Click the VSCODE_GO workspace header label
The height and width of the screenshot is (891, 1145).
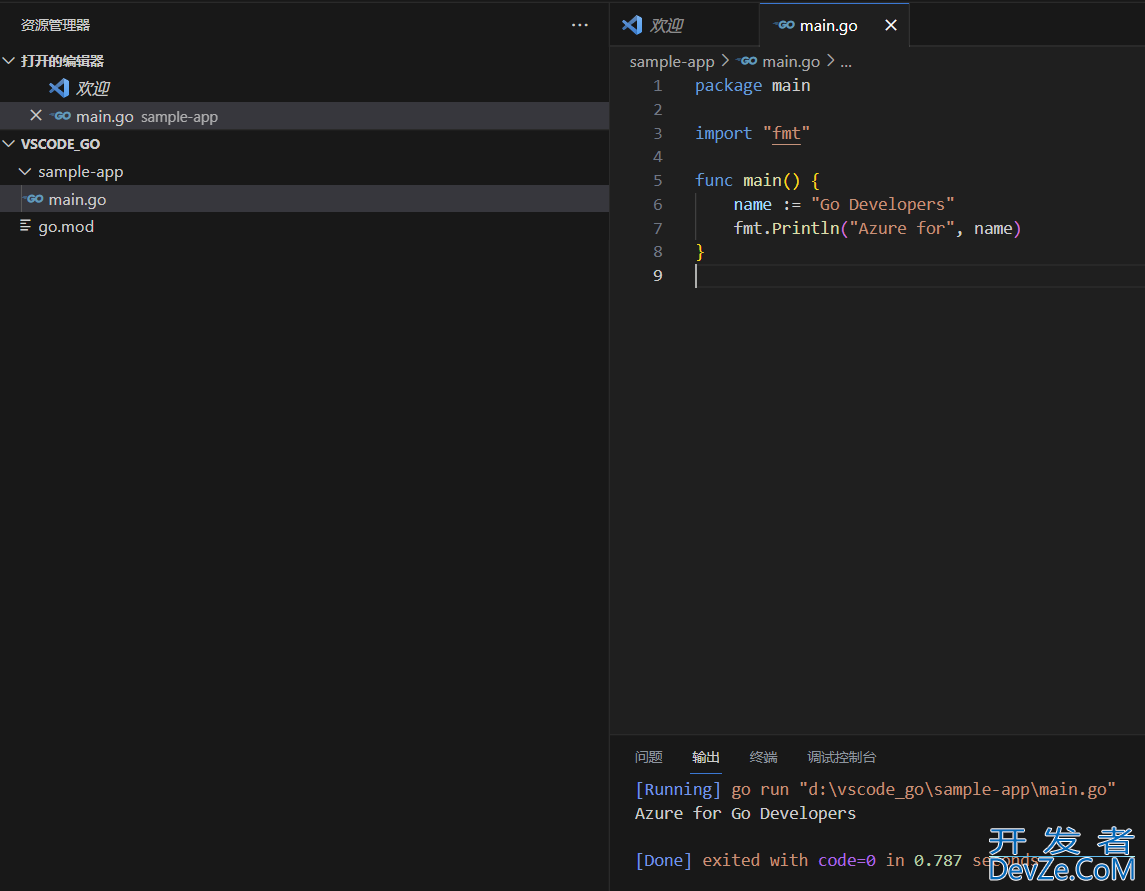point(60,144)
